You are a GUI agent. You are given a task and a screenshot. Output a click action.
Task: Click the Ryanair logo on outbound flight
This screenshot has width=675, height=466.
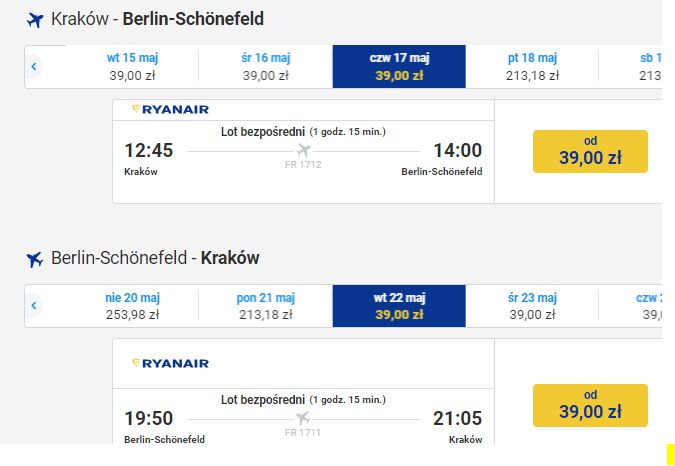(x=170, y=110)
